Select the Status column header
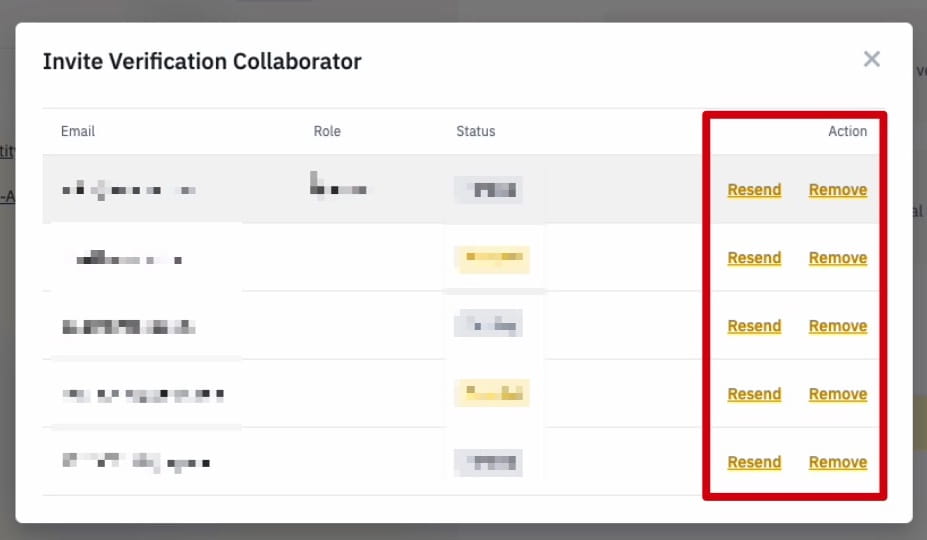The height and width of the screenshot is (540, 927). [x=476, y=131]
